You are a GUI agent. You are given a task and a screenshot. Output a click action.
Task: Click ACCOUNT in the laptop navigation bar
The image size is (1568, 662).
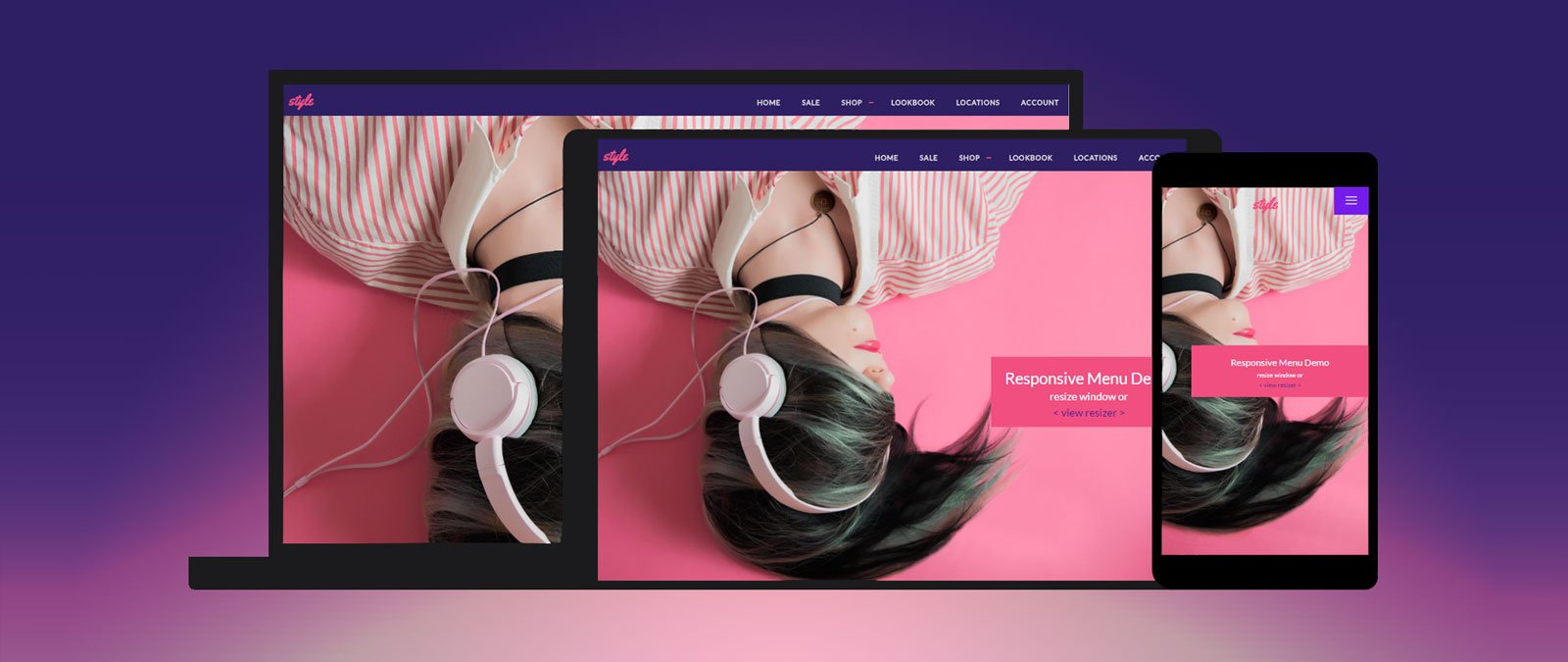click(x=1039, y=103)
